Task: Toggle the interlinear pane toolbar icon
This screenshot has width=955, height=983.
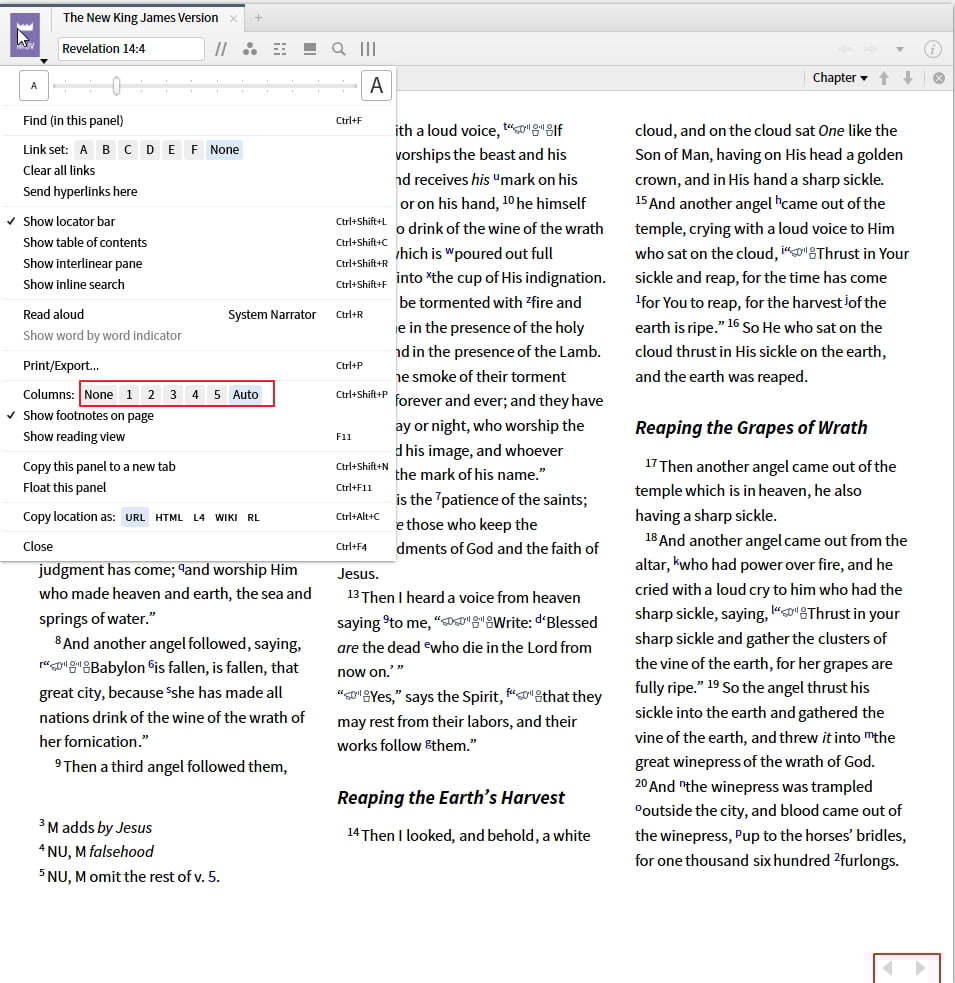Action: [310, 49]
